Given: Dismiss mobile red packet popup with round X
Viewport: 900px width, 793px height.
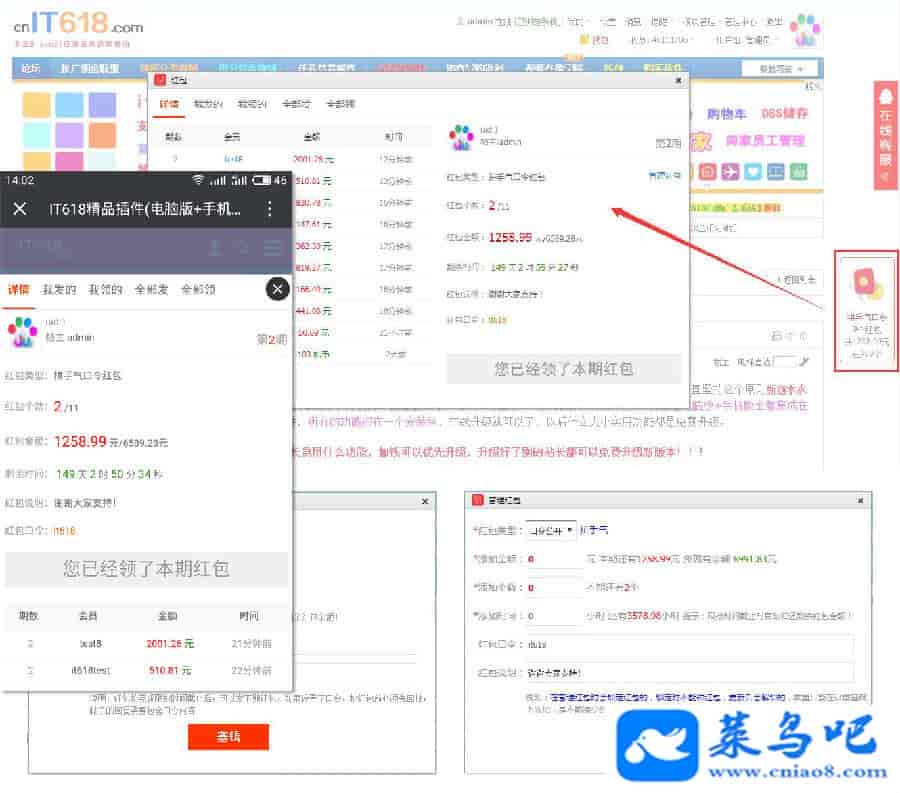Looking at the screenshot, I should coord(277,289).
